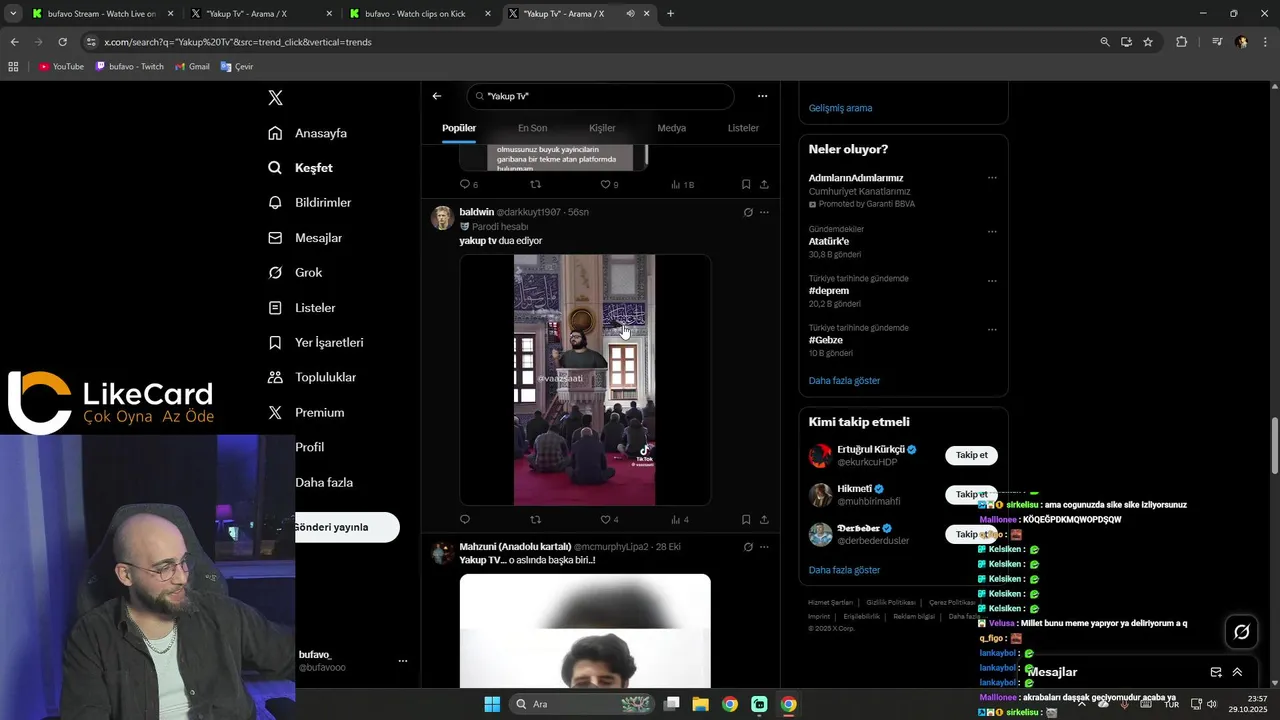
Task: Open Daha fazla in the sidebar
Action: tap(324, 483)
